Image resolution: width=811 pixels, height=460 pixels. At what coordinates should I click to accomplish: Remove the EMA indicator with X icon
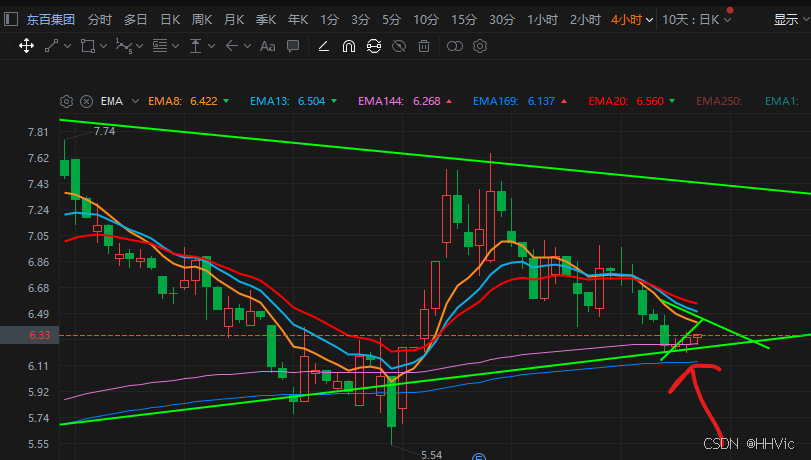coord(86,101)
